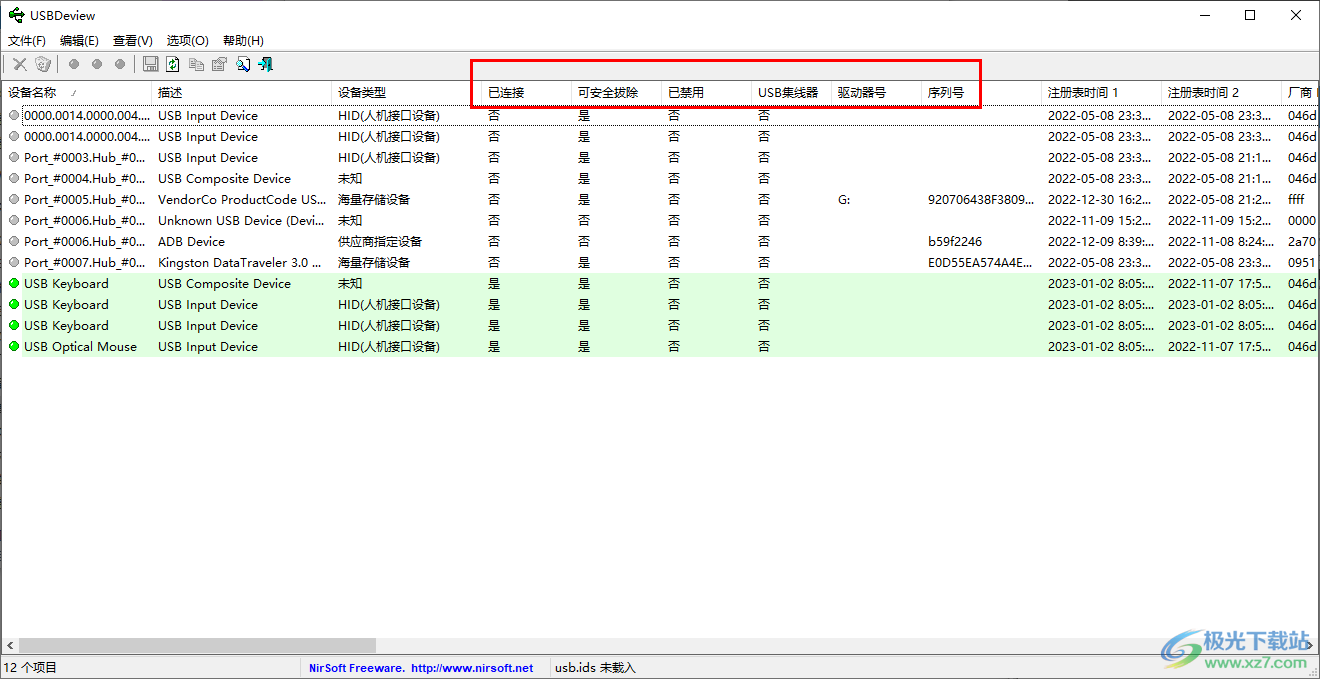Click the Save Selected Items floppy disk icon
Viewport: 1320px width, 679px height.
(x=151, y=64)
